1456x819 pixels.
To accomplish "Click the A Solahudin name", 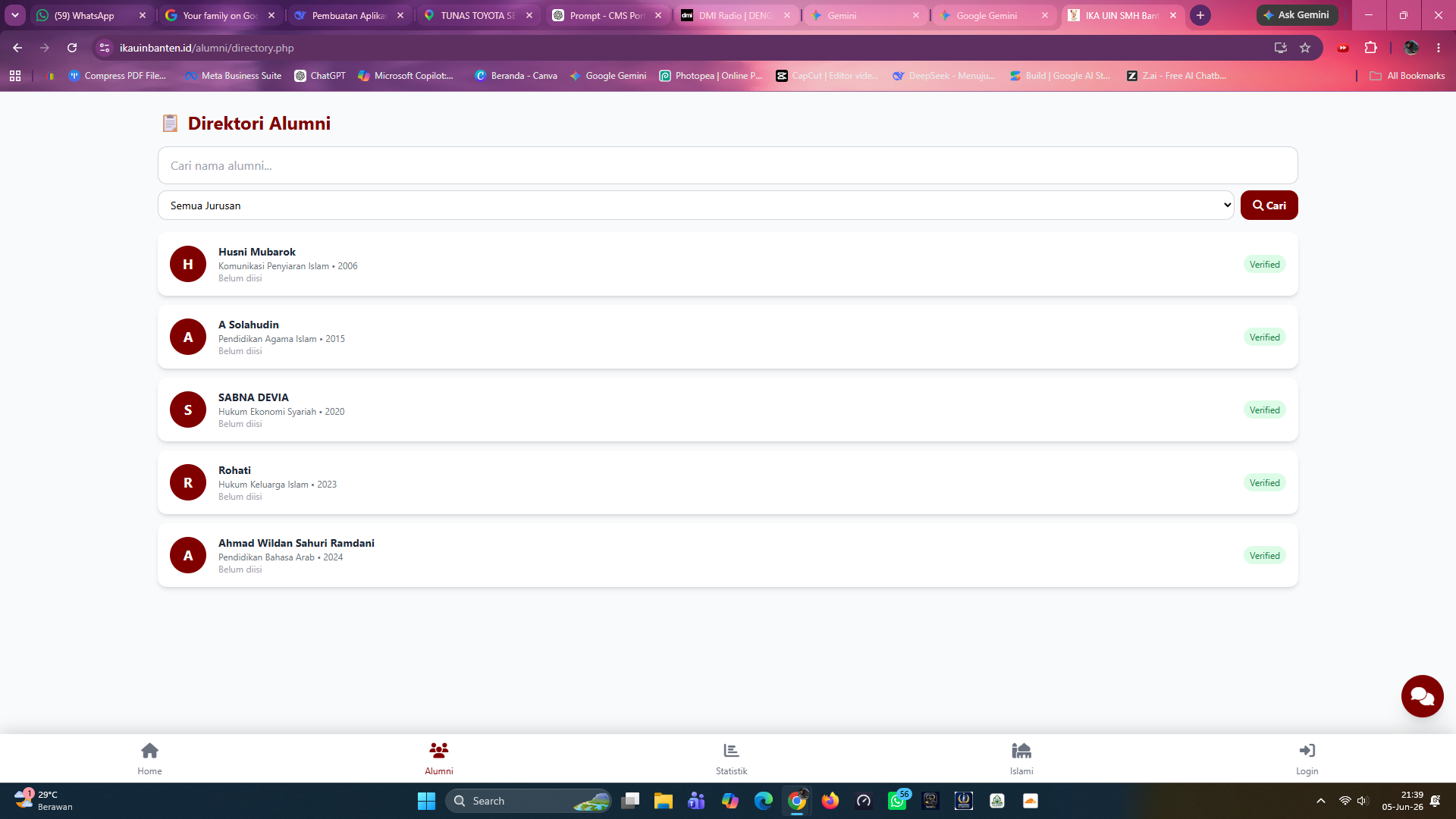I will pyautogui.click(x=249, y=325).
